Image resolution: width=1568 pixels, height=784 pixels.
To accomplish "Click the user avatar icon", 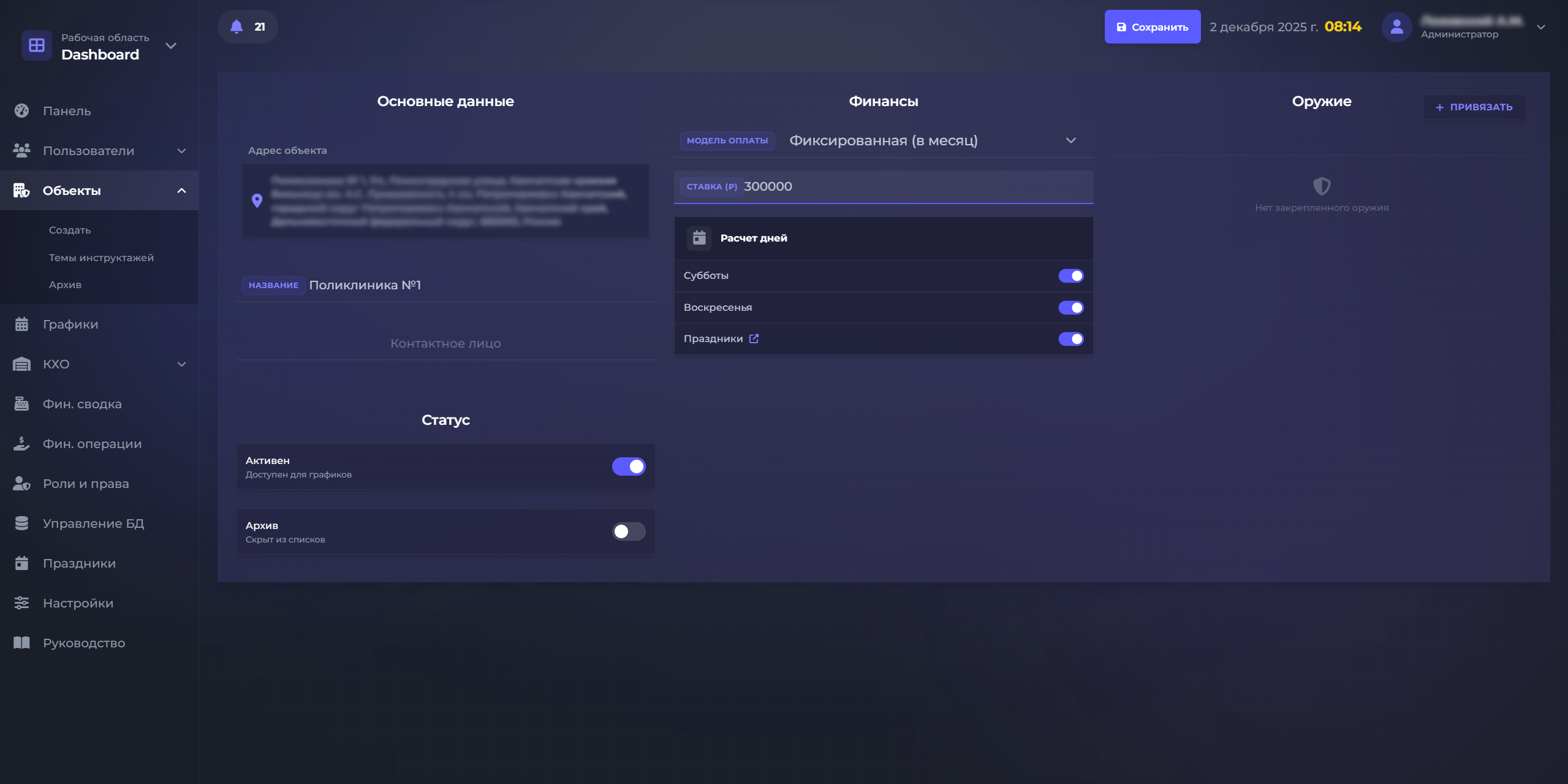I will (1396, 27).
